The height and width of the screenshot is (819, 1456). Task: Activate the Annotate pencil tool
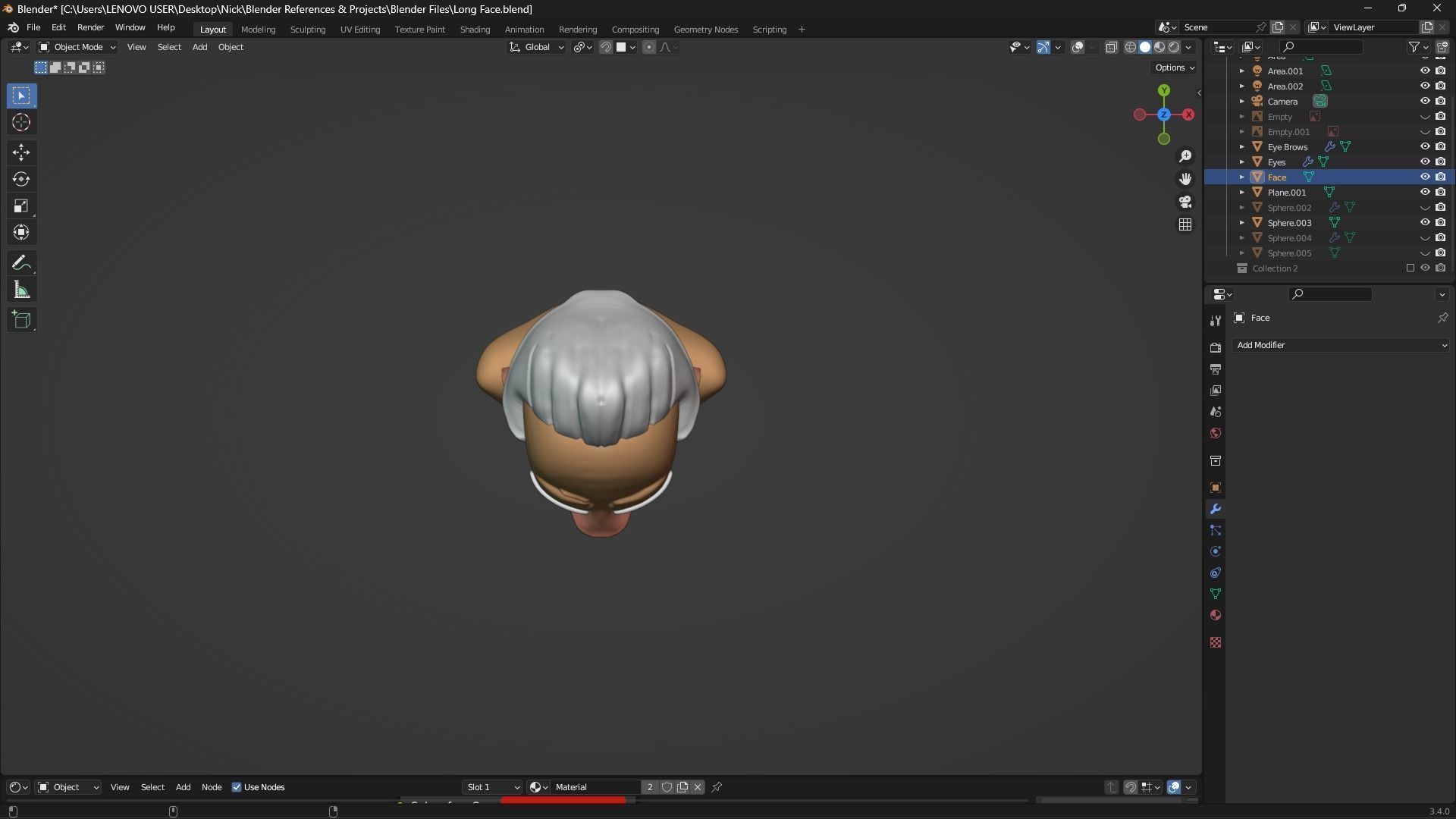pos(21,263)
